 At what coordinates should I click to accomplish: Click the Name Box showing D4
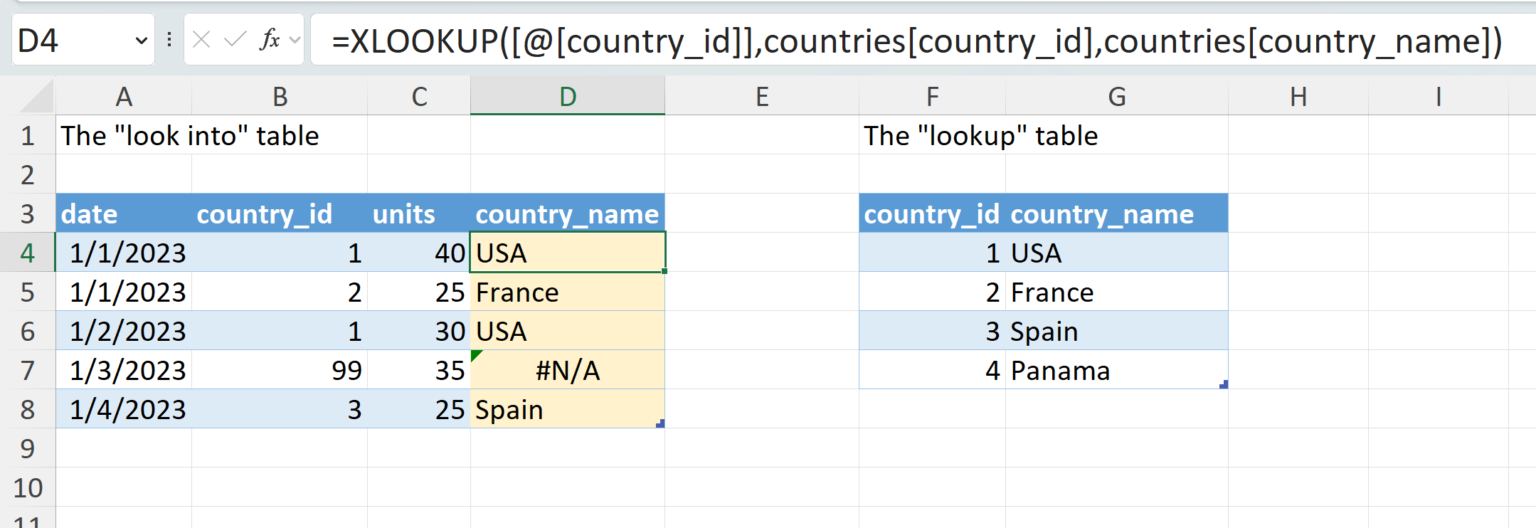pos(70,40)
